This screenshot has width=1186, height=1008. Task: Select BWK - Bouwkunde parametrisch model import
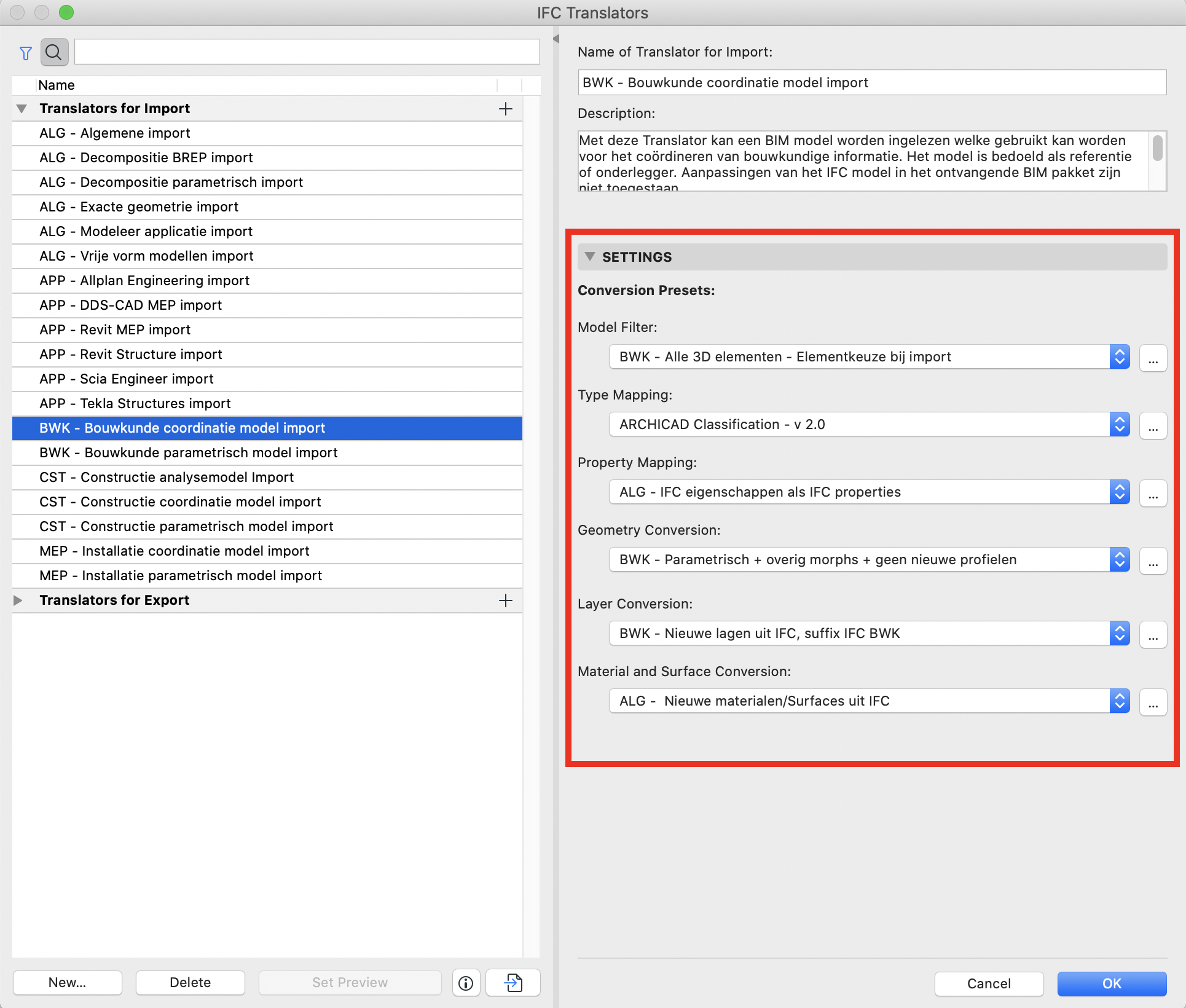[x=267, y=453]
